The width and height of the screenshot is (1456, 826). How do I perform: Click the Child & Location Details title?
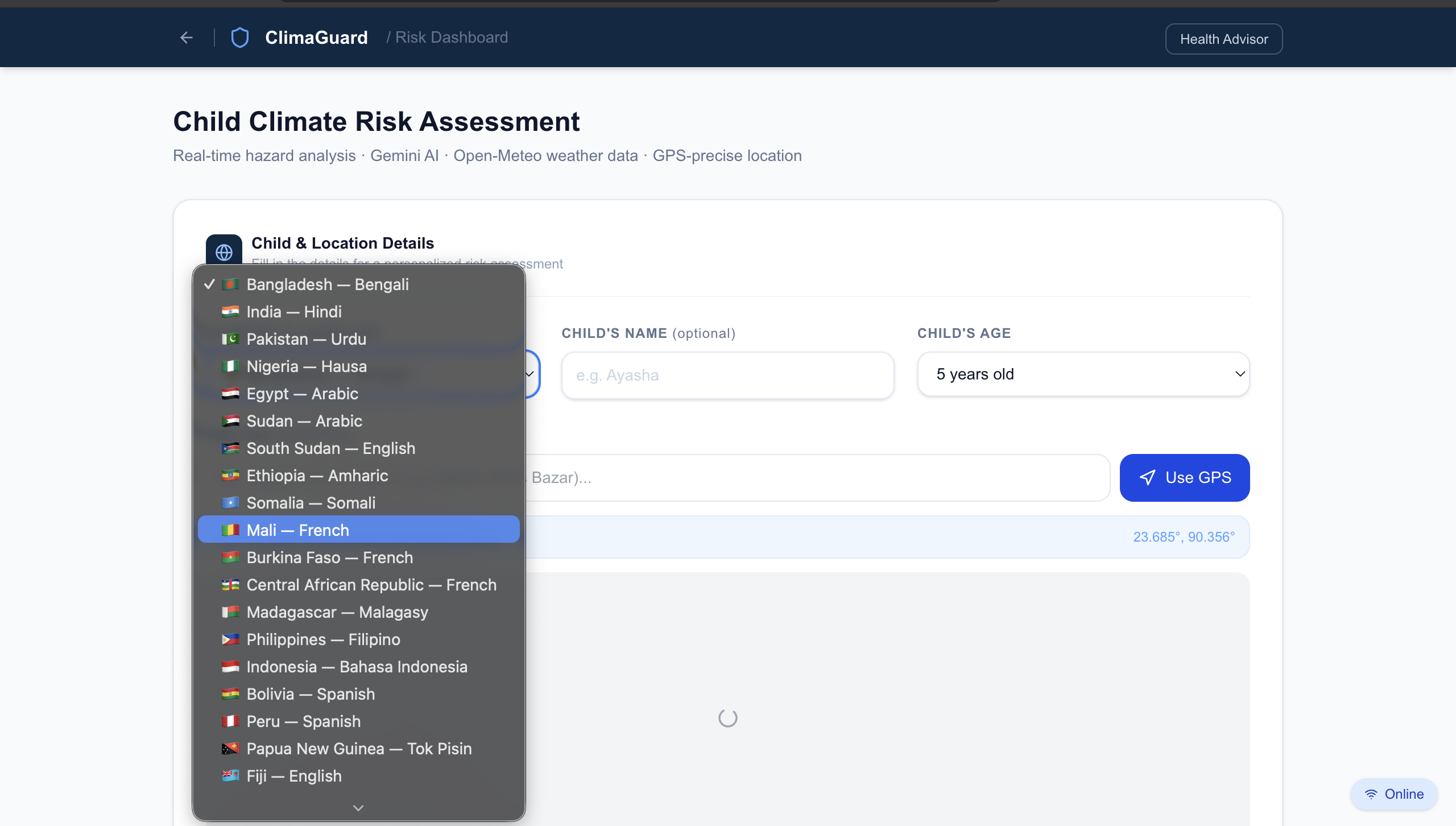pyautogui.click(x=342, y=243)
